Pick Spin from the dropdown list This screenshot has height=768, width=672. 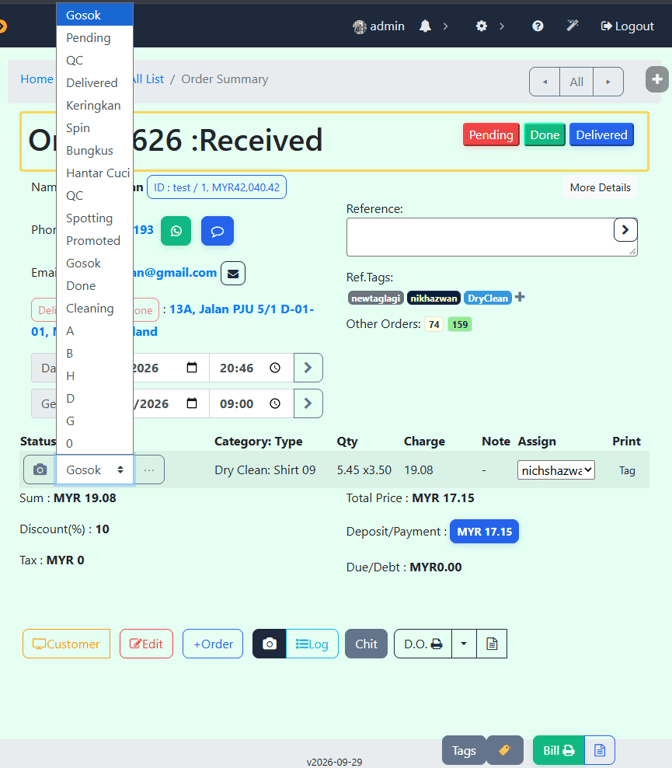(95, 128)
